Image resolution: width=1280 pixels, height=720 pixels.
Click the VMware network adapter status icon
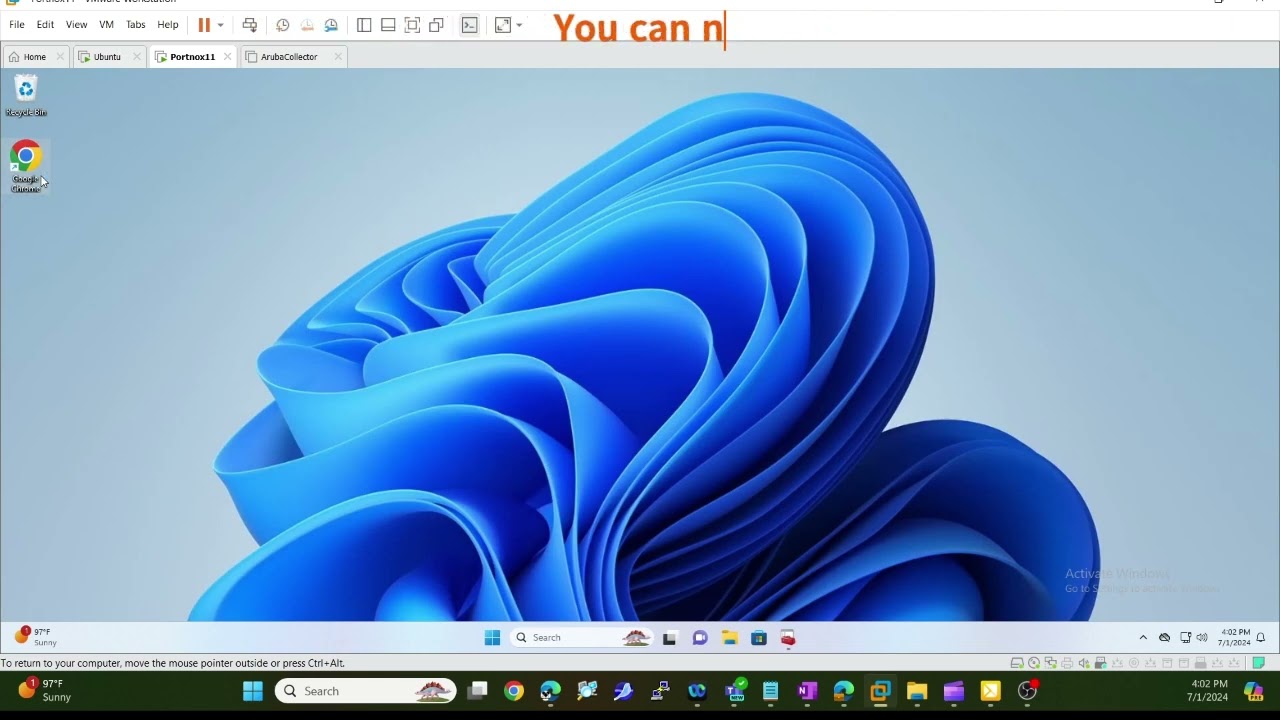pos(1051,663)
